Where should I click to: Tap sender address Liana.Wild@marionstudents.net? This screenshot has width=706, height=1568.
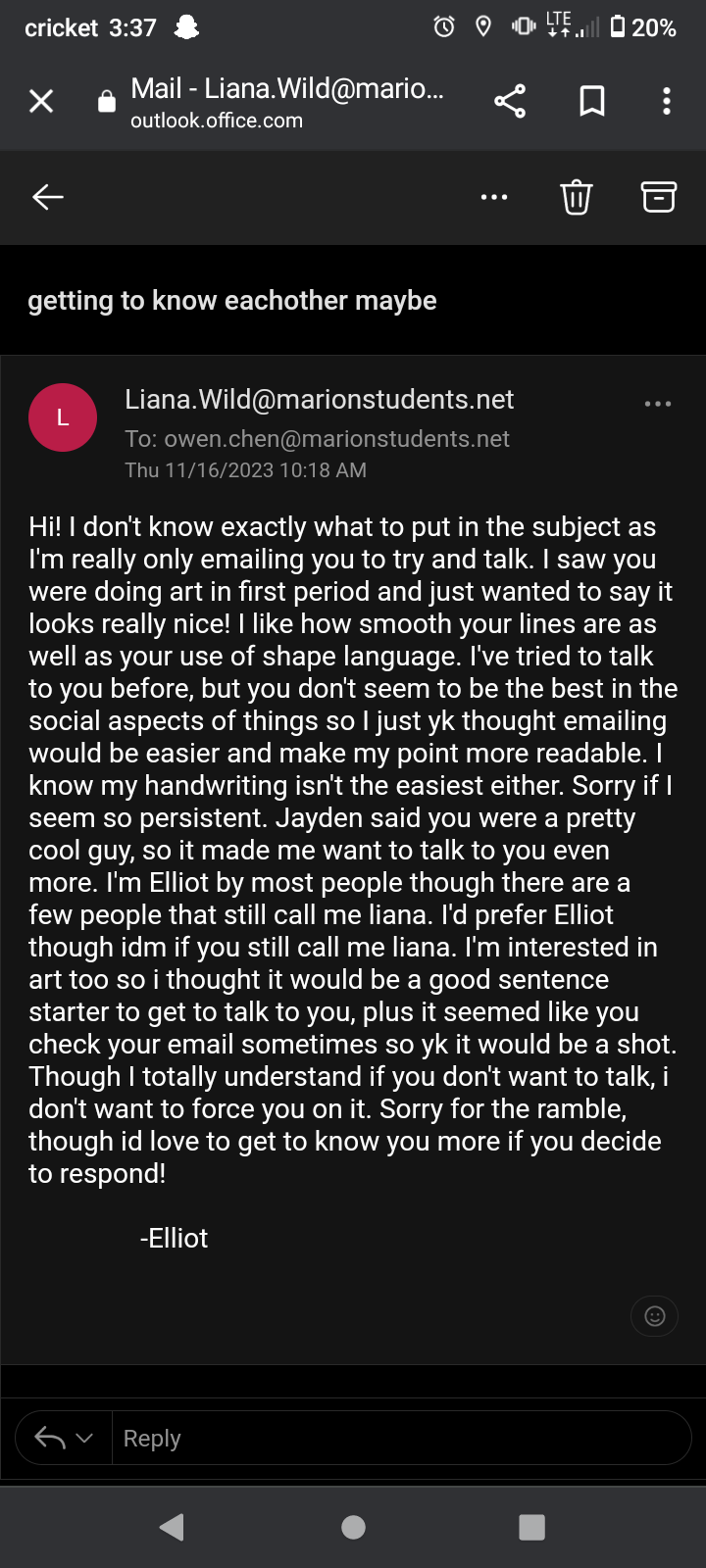pos(319,400)
